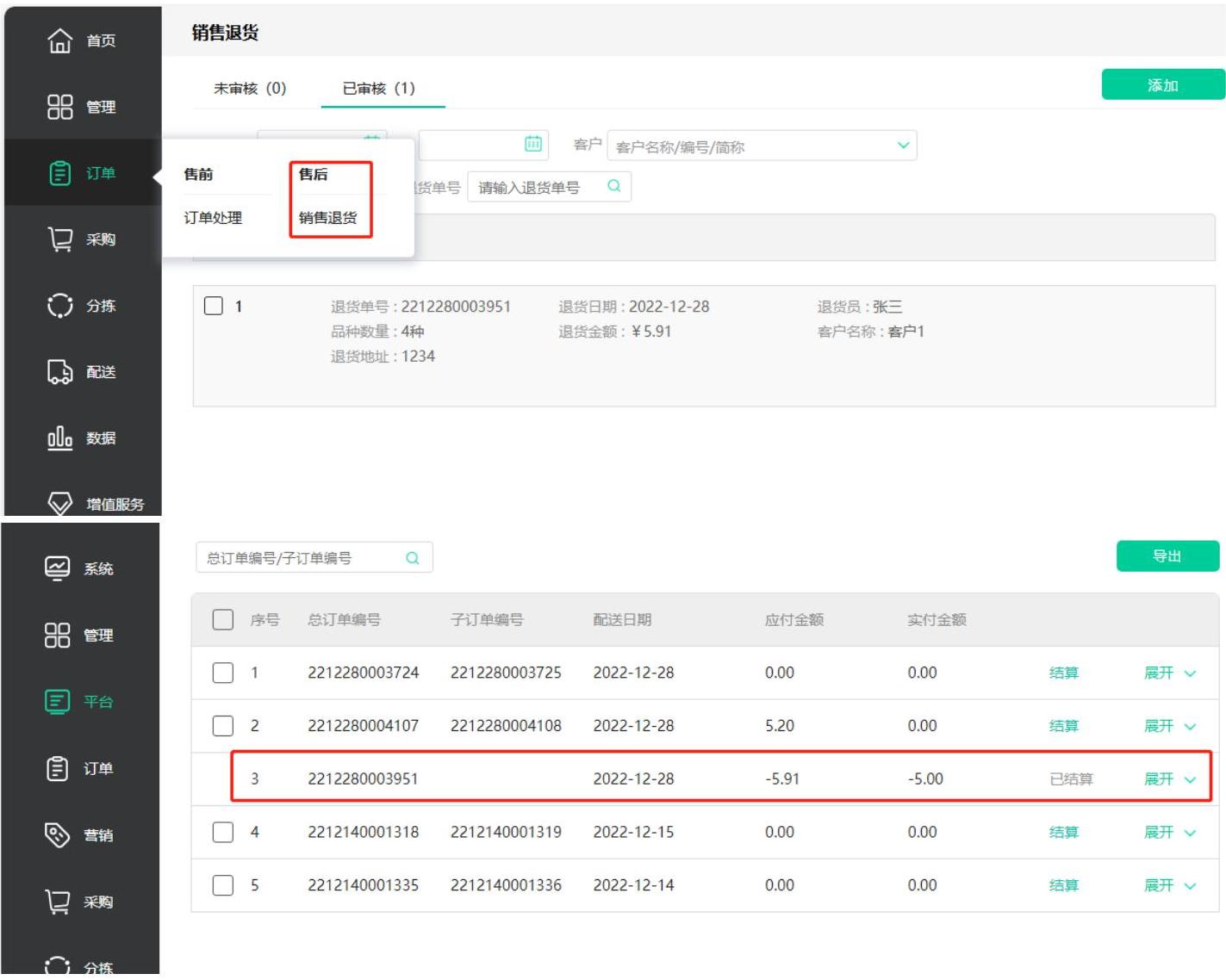Image resolution: width=1226 pixels, height=980 pixels.
Task: Open the 营销 tag icon
Action: [x=57, y=834]
